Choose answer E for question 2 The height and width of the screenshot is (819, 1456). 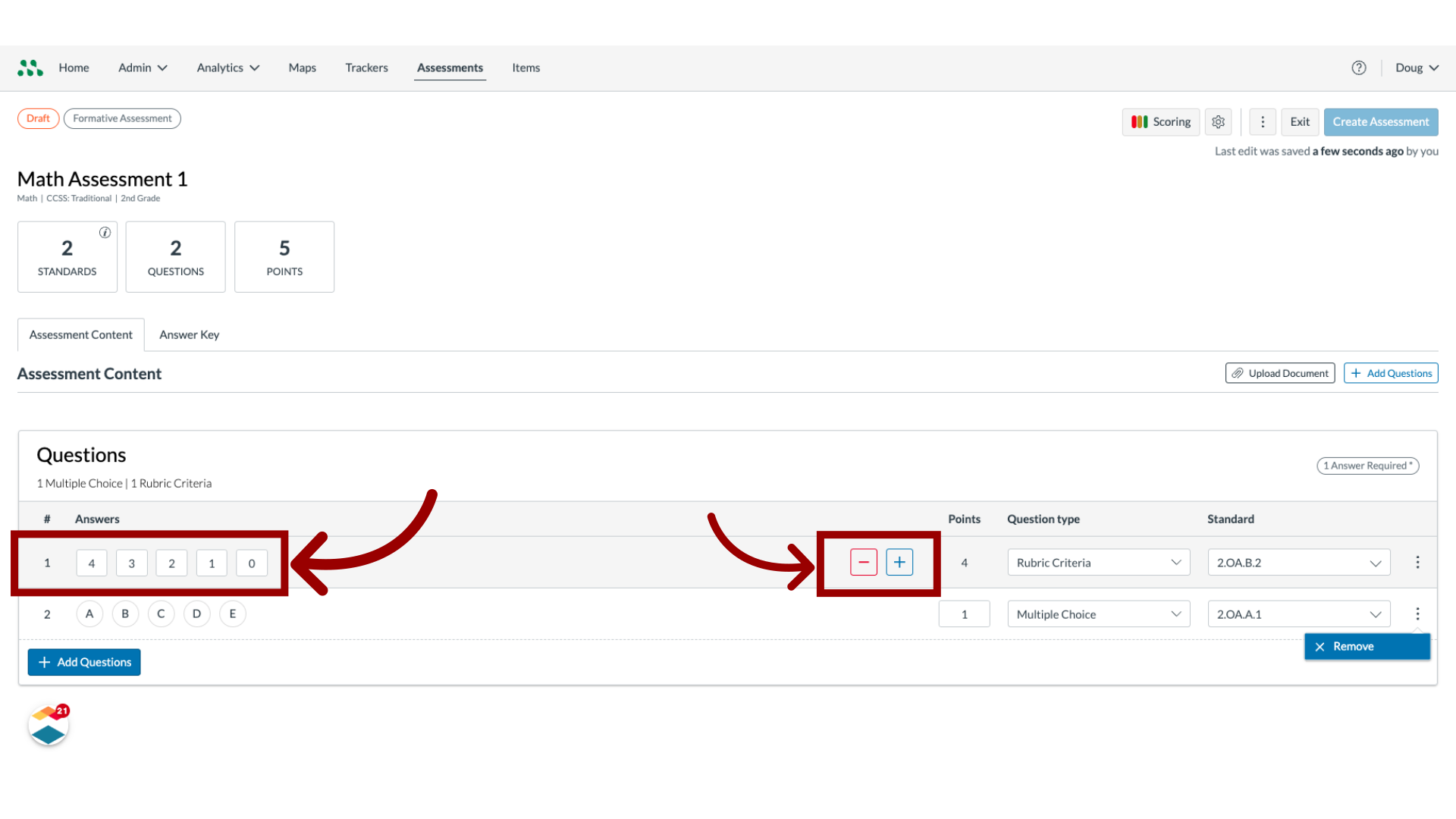click(x=233, y=614)
